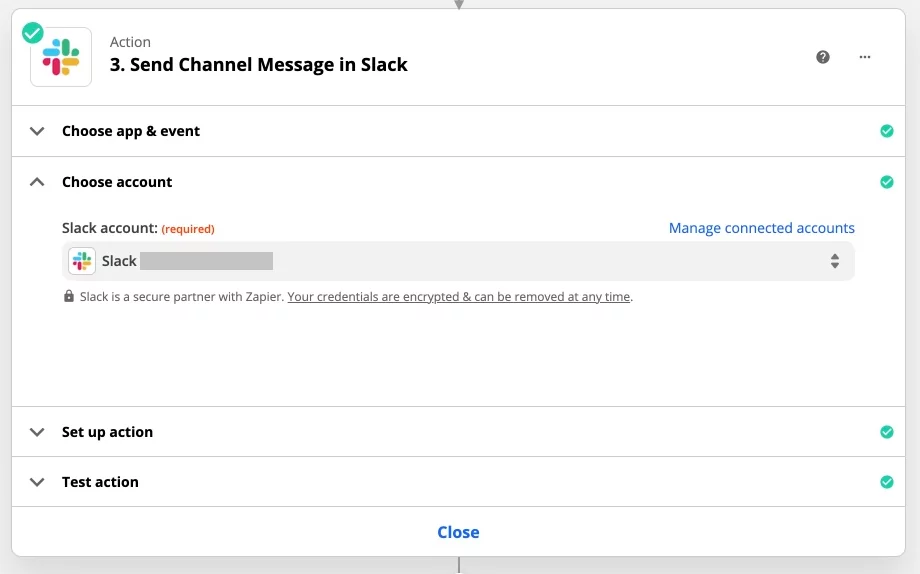
Task: Open the credentials are encrypted link
Action: click(458, 296)
